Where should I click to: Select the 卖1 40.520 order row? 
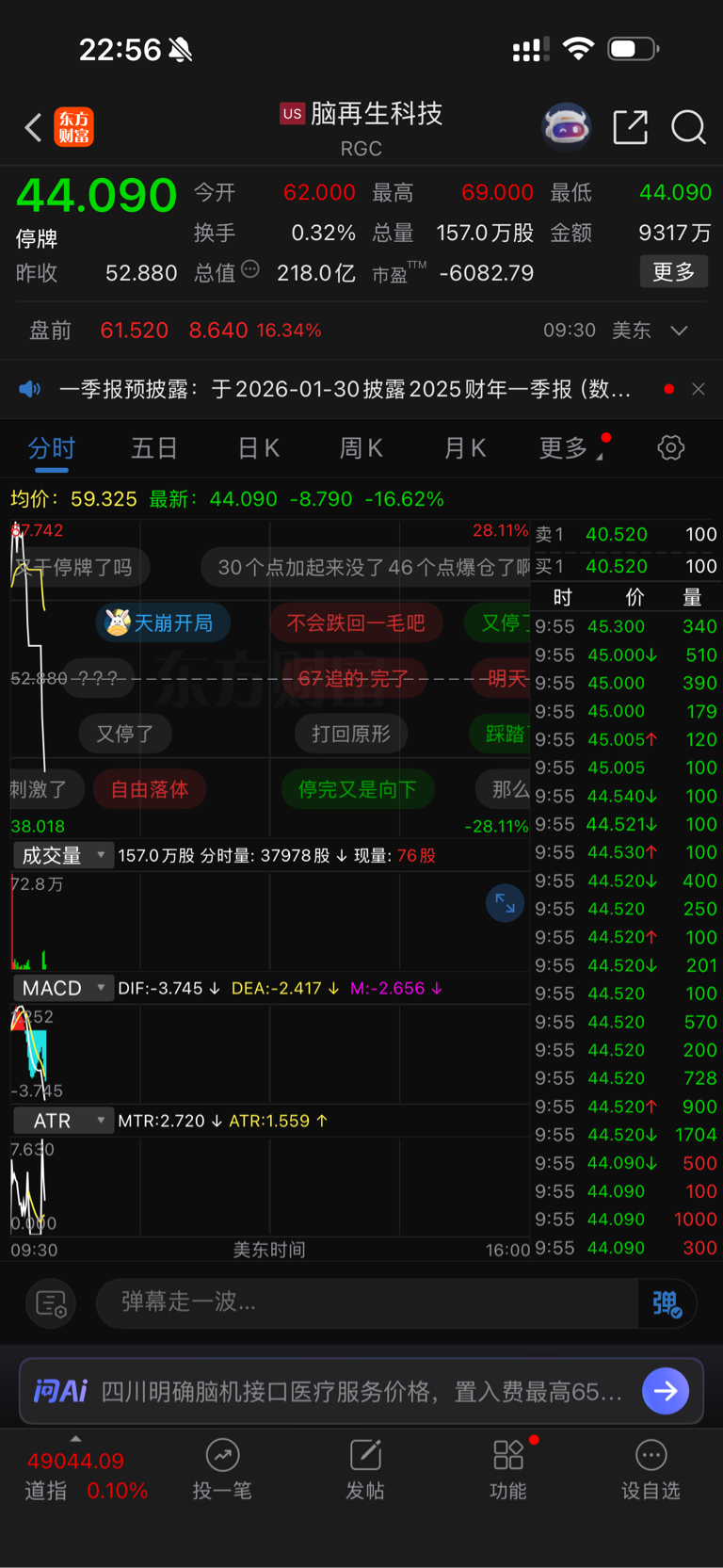(x=626, y=534)
